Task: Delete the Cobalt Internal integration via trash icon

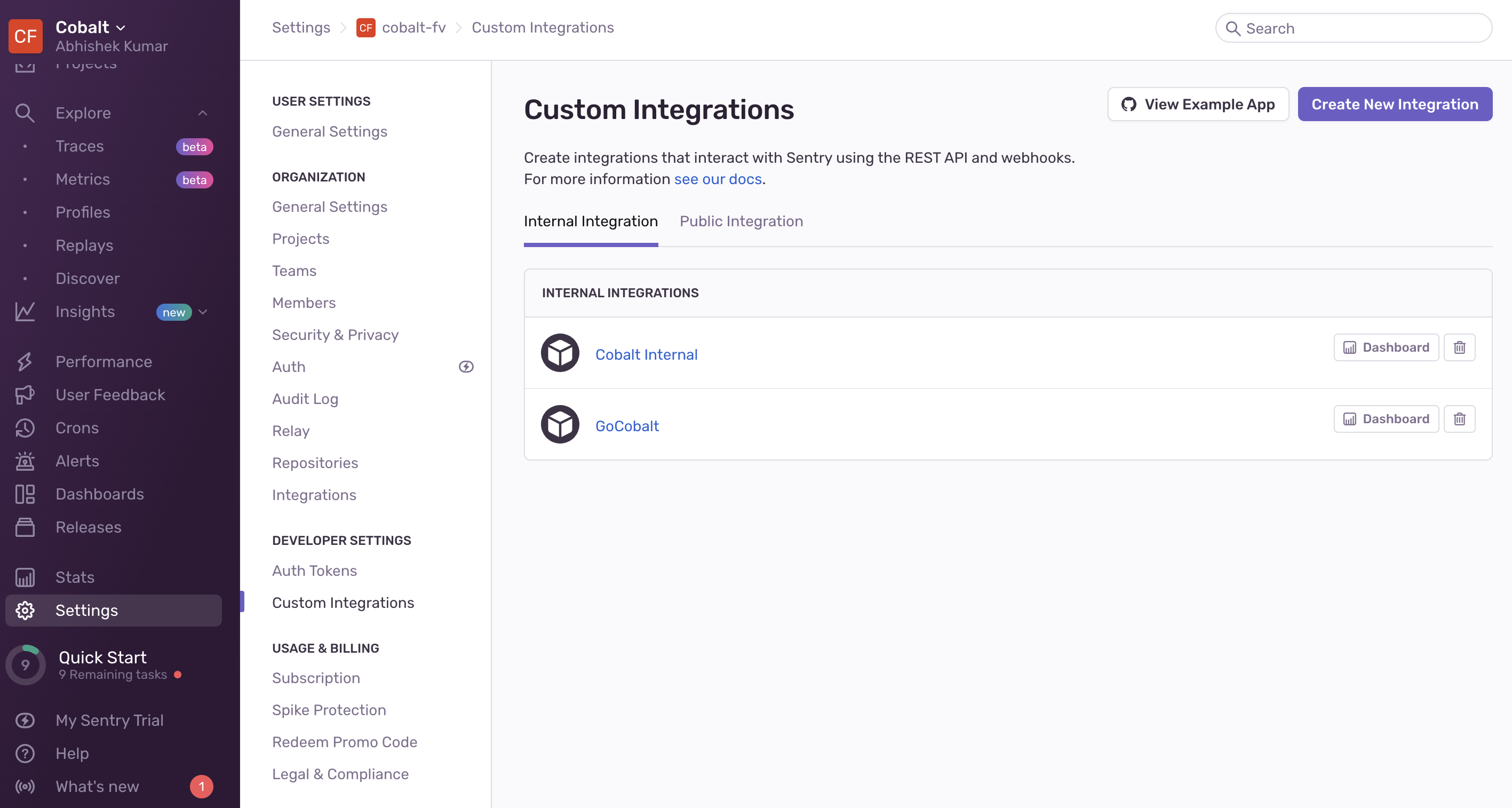Action: [x=1459, y=347]
